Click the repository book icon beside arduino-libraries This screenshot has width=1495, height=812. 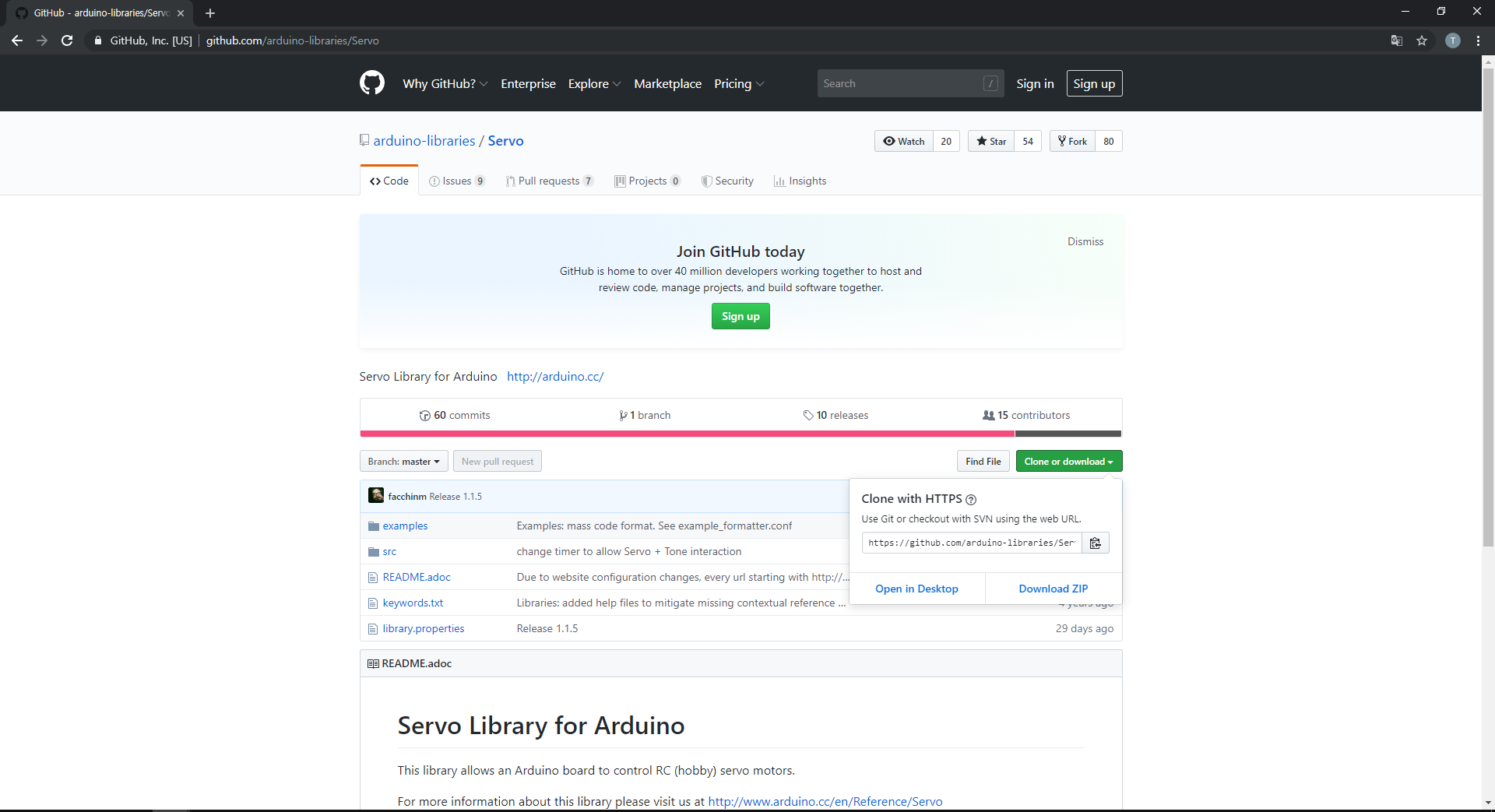pos(364,140)
